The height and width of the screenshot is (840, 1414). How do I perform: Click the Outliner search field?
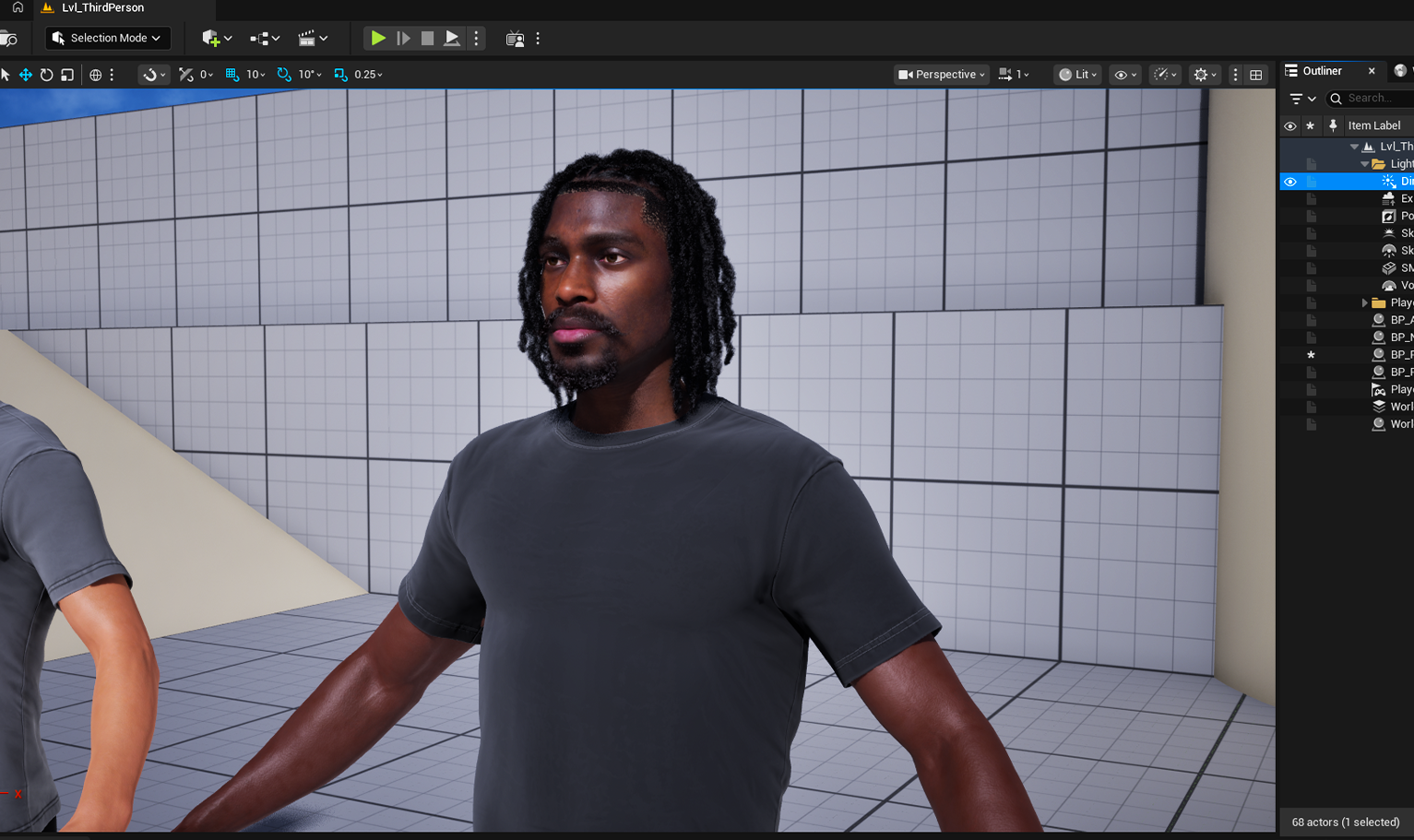[x=1370, y=98]
